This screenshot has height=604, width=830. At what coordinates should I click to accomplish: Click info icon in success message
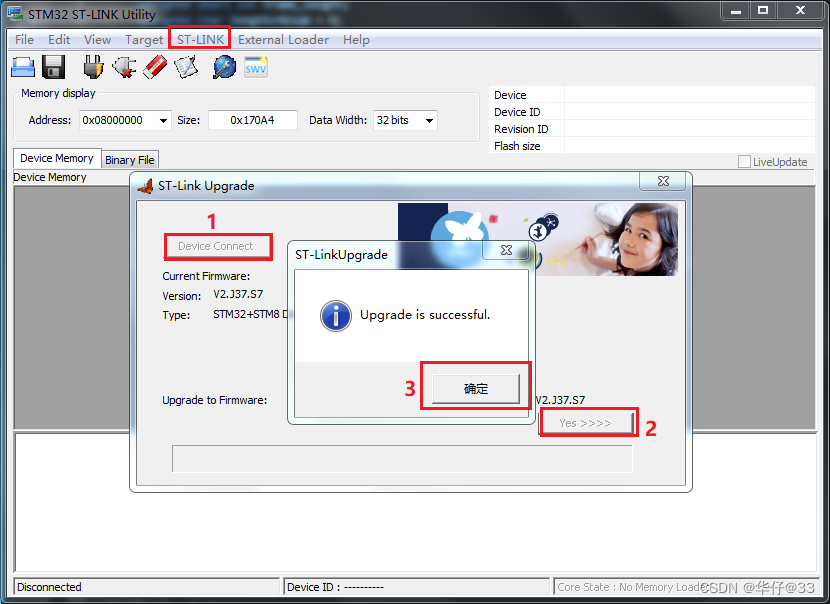pos(336,316)
